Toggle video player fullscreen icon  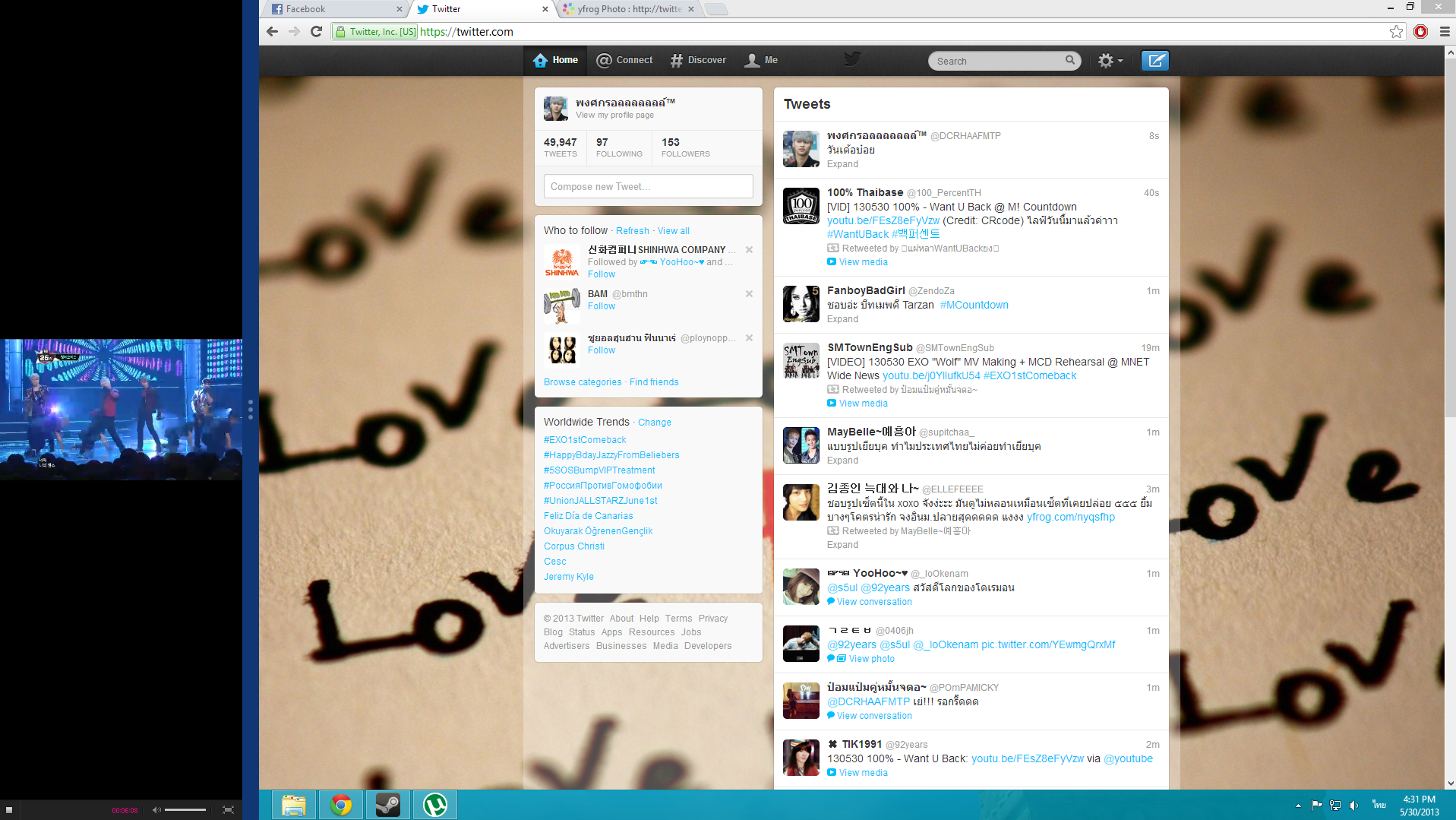tap(228, 810)
